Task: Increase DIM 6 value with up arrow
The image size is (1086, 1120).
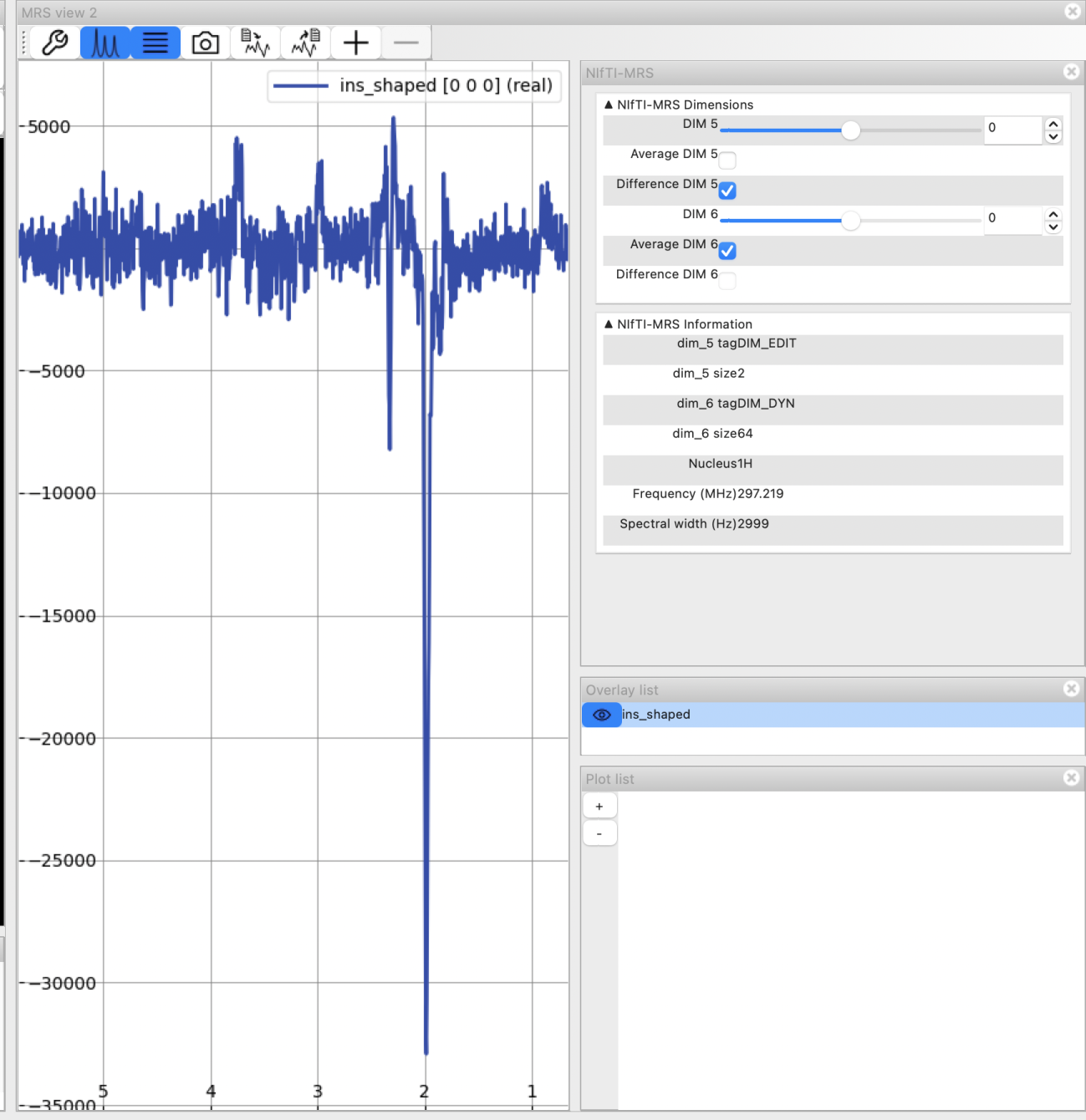Action: coord(1053,214)
